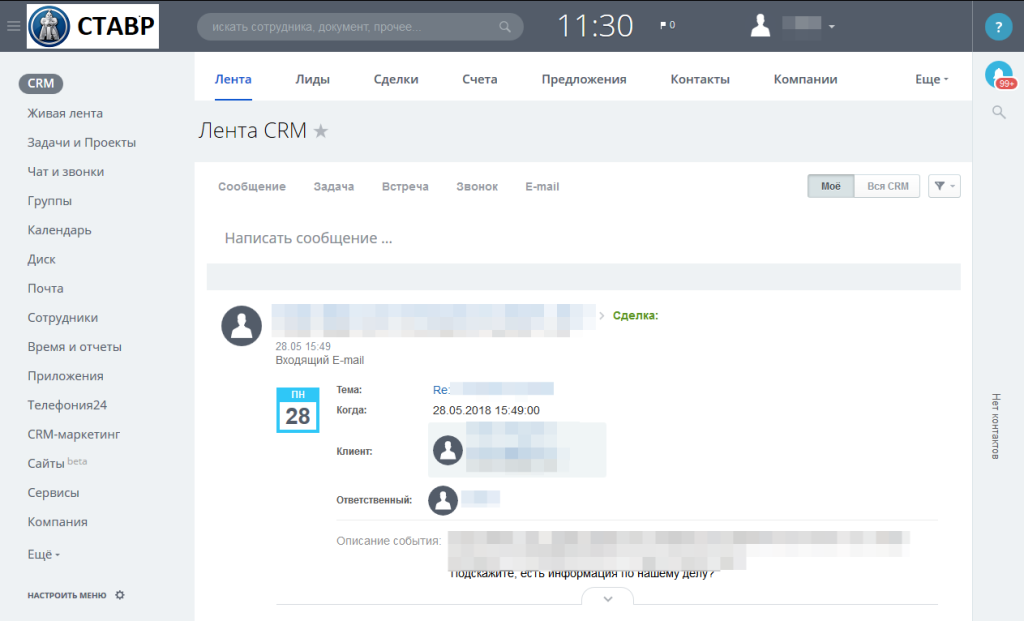Click the right sidebar search icon
The image size is (1024, 621).
point(999,112)
